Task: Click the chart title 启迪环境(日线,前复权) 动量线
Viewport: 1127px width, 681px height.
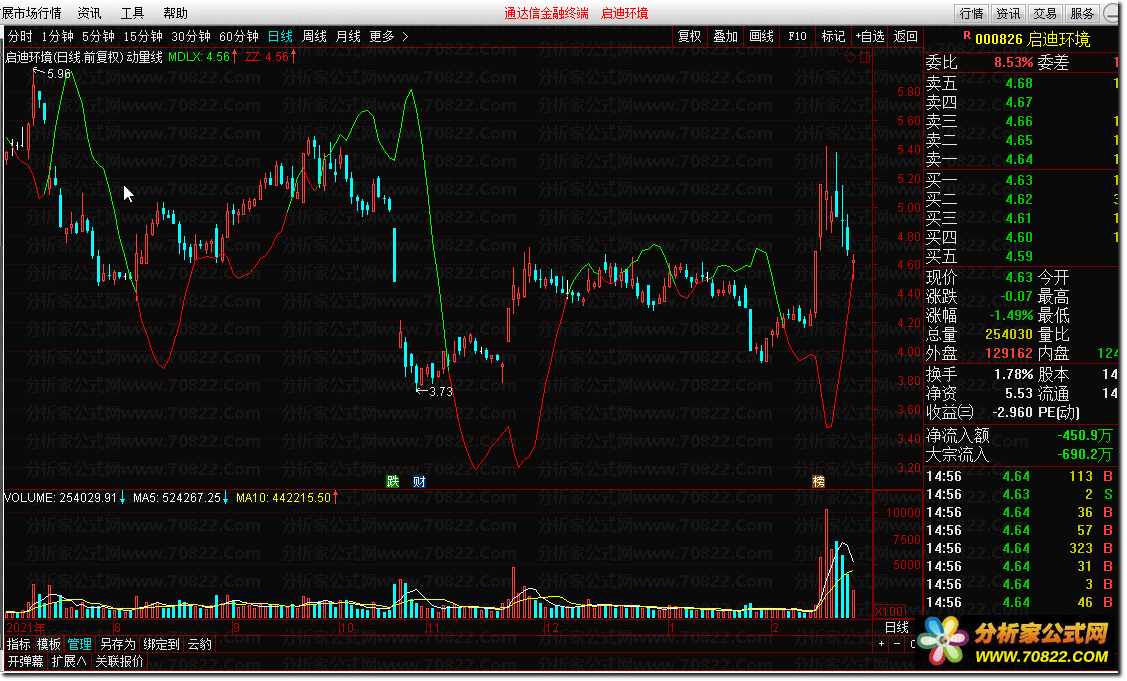Action: [84, 57]
